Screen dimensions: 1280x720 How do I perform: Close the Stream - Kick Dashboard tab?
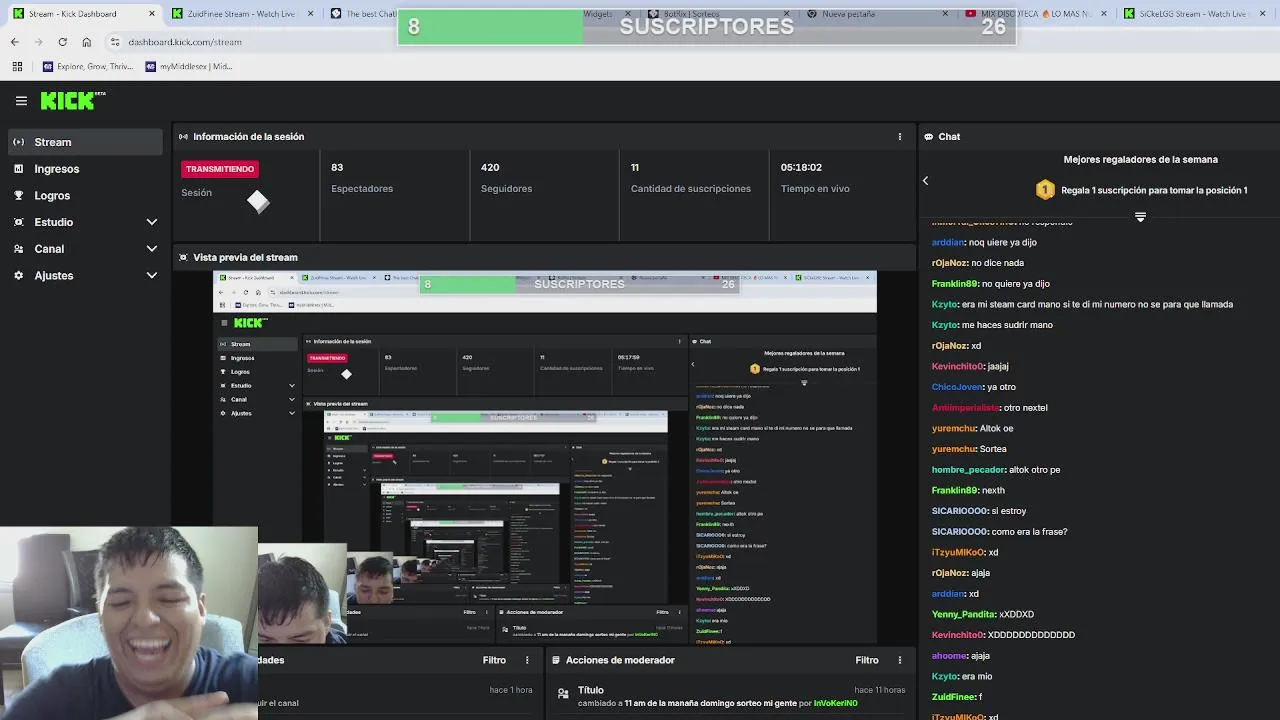152,14
